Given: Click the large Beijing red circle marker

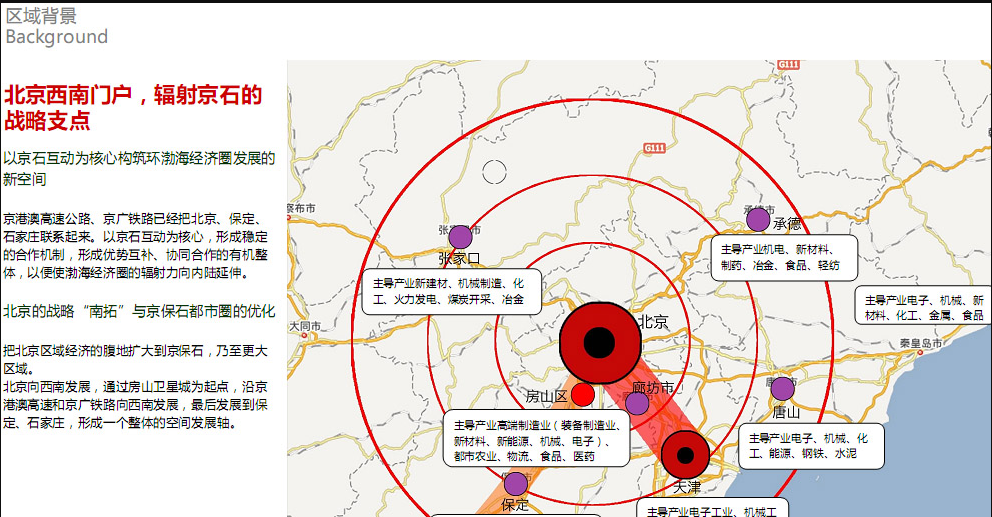Looking at the screenshot, I should click(x=599, y=343).
